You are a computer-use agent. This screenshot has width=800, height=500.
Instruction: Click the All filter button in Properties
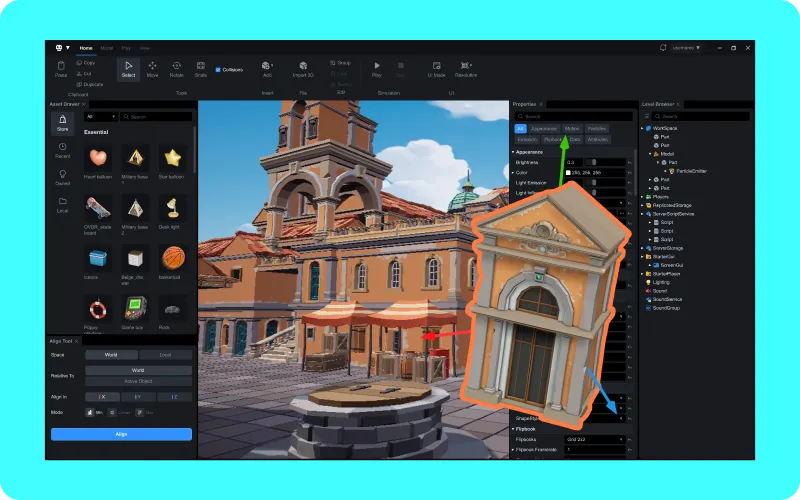[x=520, y=129]
